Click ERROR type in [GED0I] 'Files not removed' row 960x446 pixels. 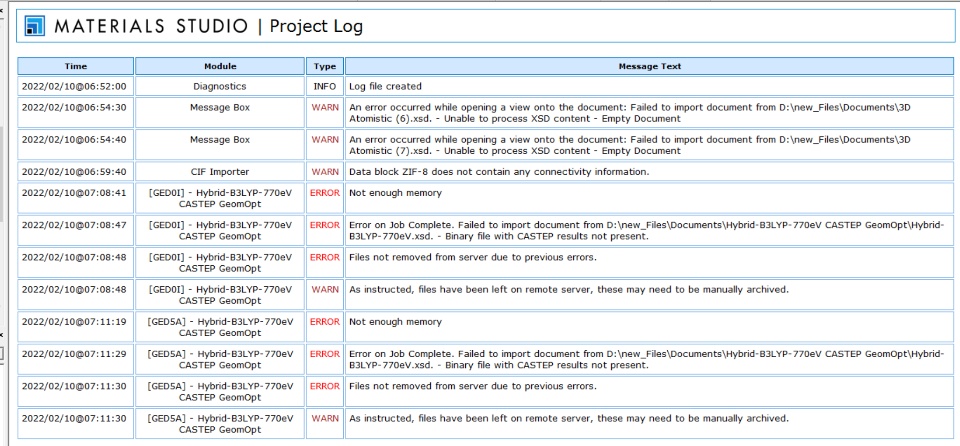[324, 263]
